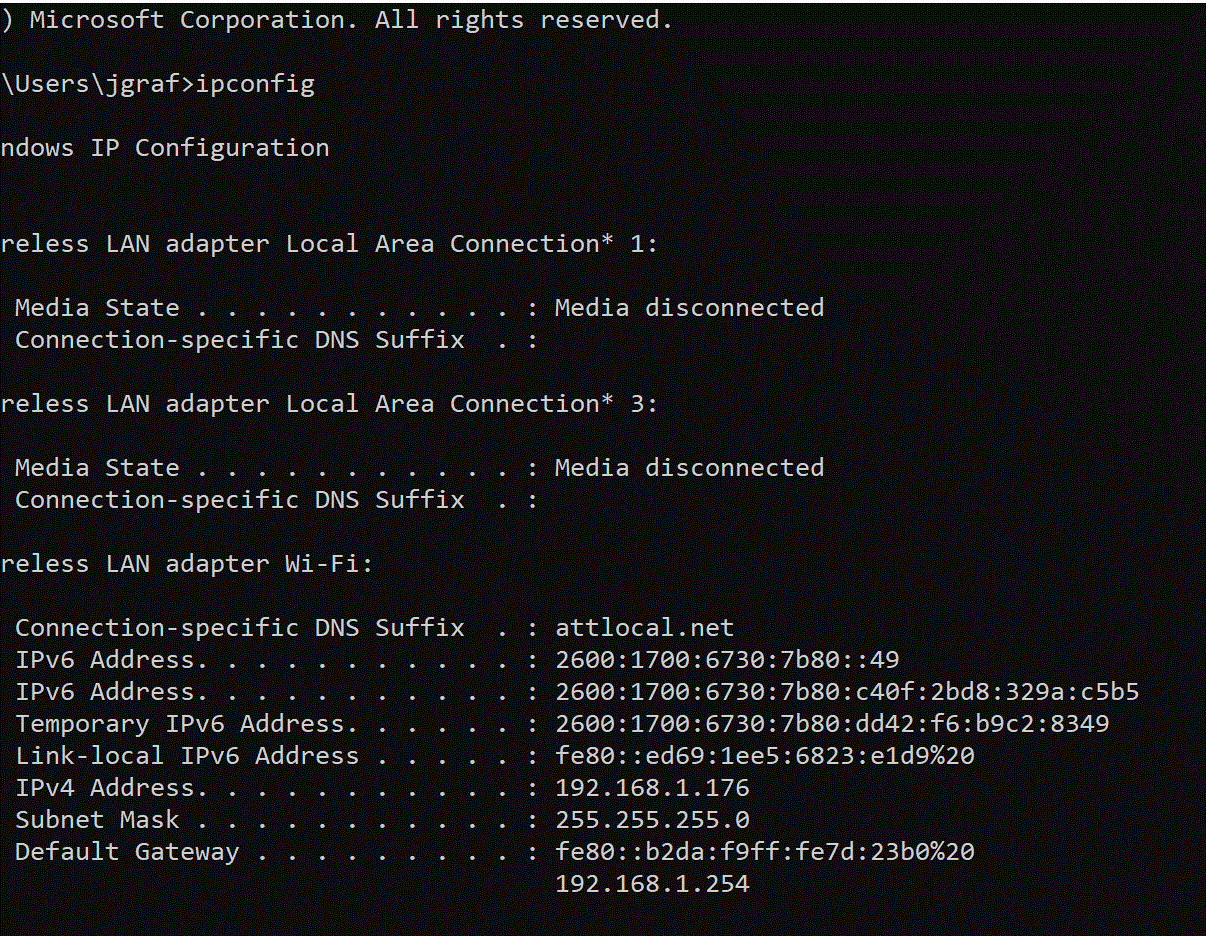1206x936 pixels.
Task: Click the temporary IPv6 address value
Action: [x=832, y=724]
